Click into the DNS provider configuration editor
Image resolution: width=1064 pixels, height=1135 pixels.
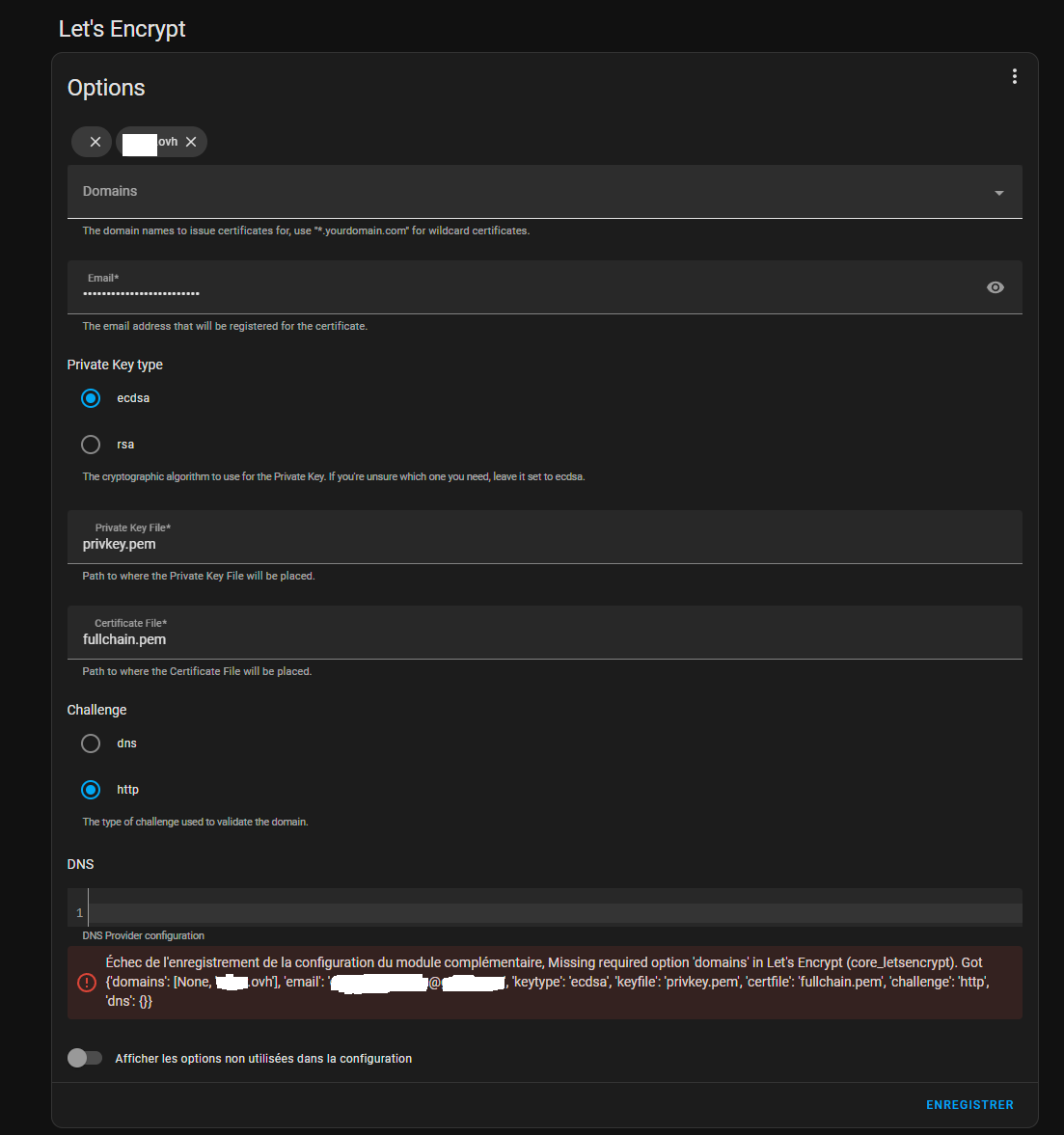click(550, 912)
